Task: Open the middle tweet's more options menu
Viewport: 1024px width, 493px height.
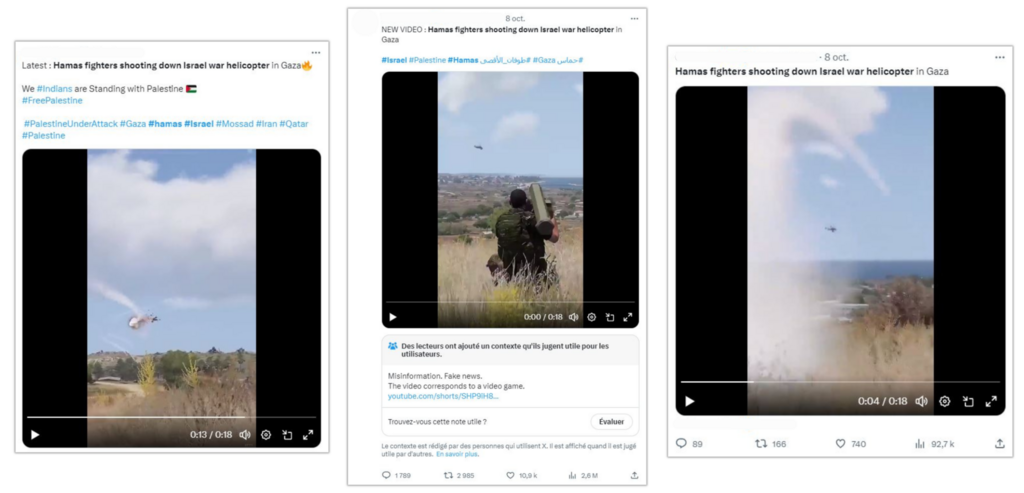Action: pos(634,19)
